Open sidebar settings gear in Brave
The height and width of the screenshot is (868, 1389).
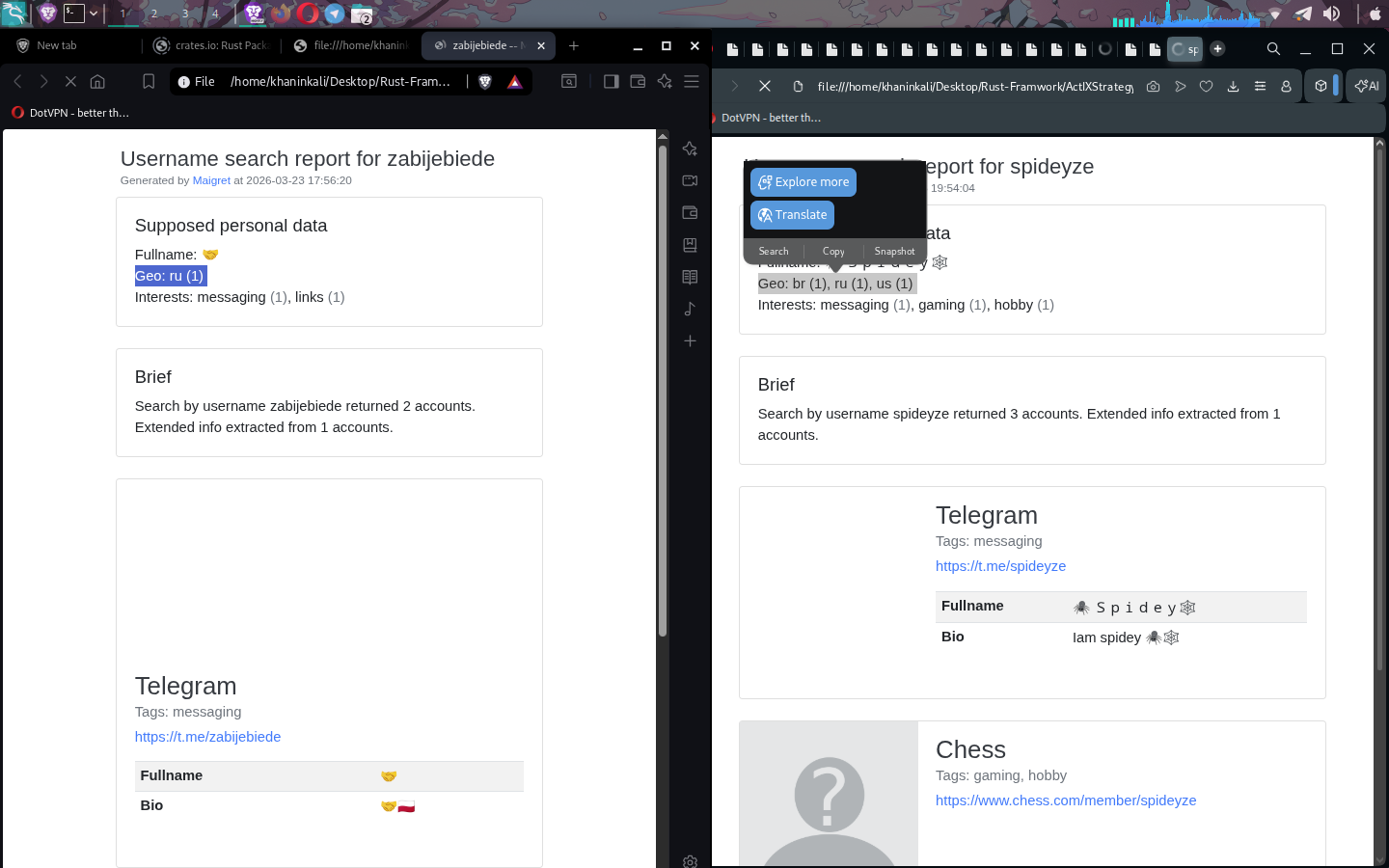(690, 861)
